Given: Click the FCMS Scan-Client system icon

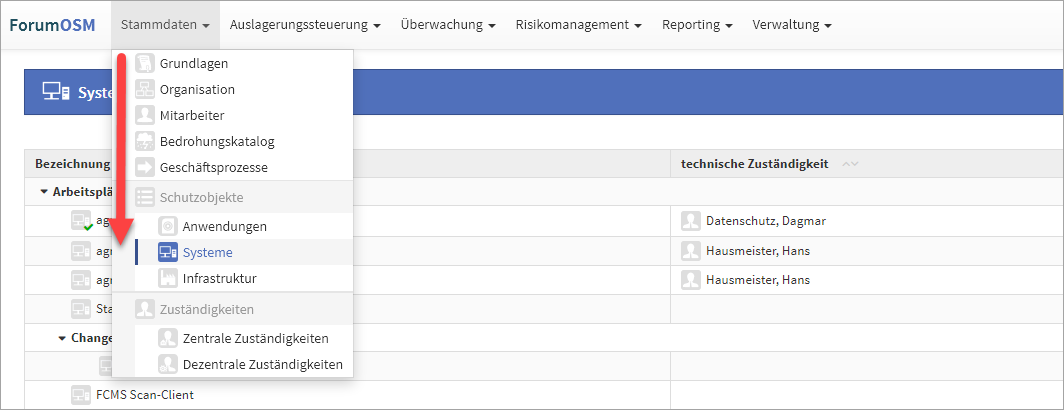Looking at the screenshot, I should (80, 394).
